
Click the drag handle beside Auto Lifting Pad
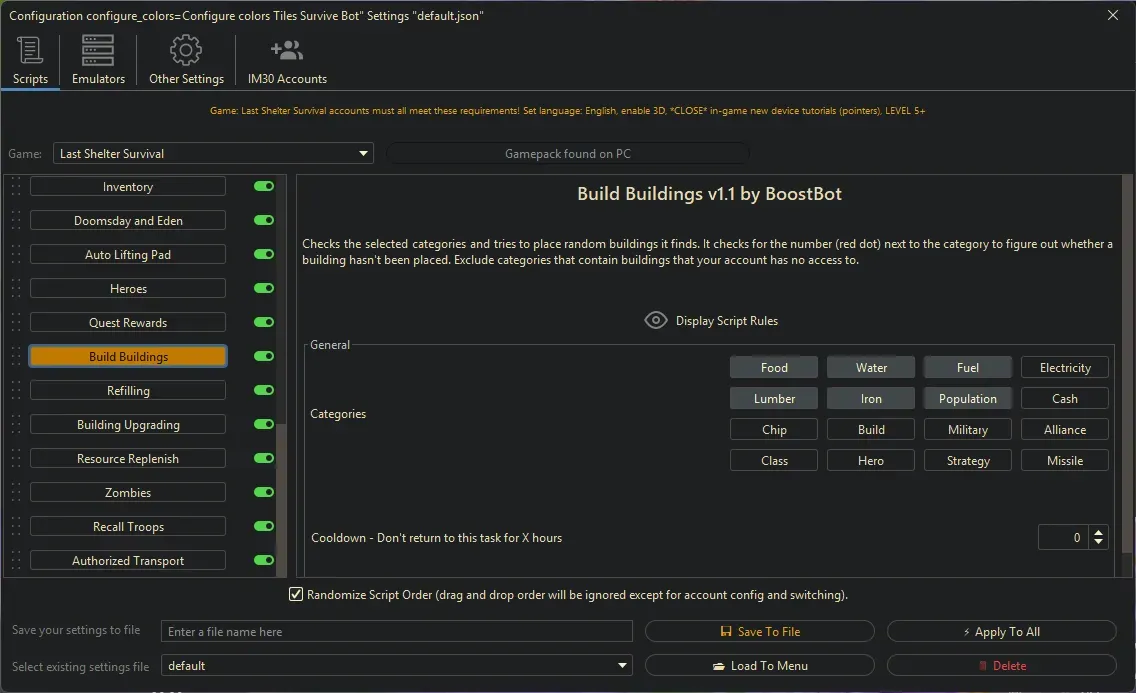coord(16,255)
